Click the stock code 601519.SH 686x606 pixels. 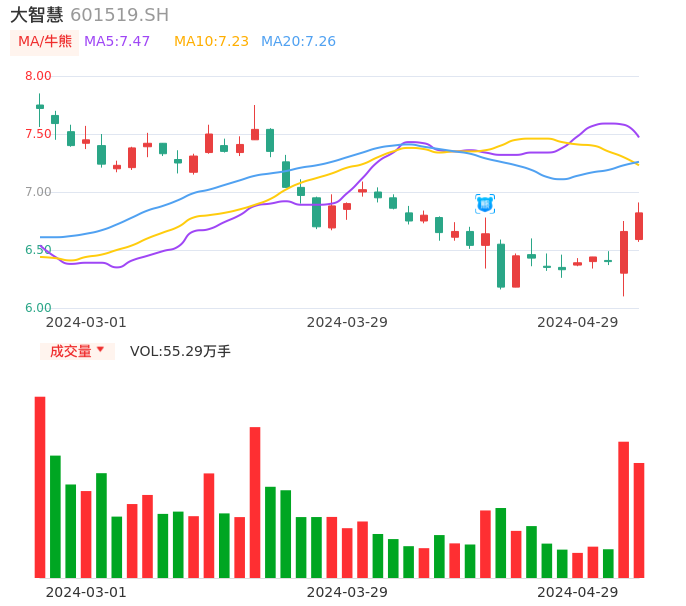click(x=120, y=15)
